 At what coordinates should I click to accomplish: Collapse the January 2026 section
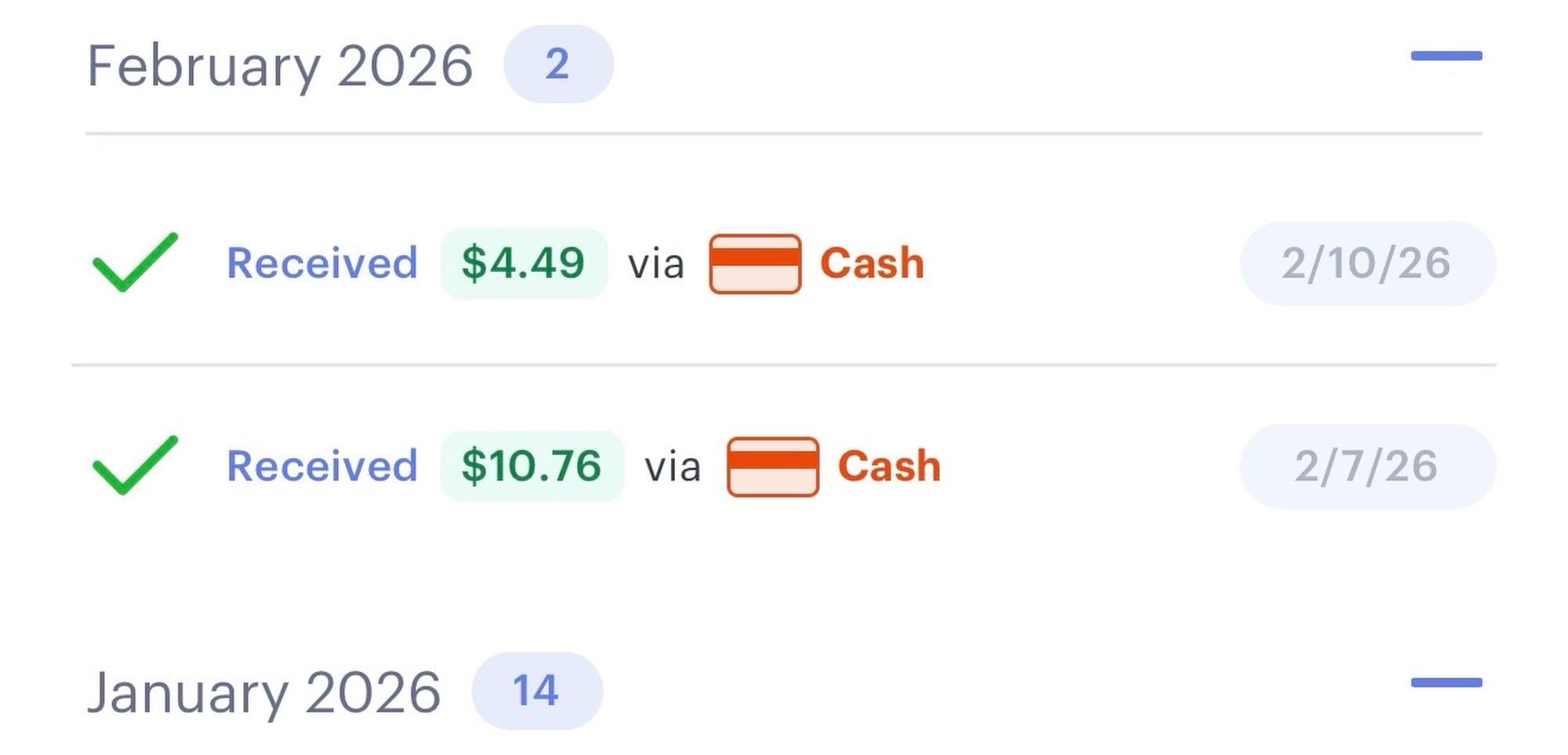(x=1446, y=682)
